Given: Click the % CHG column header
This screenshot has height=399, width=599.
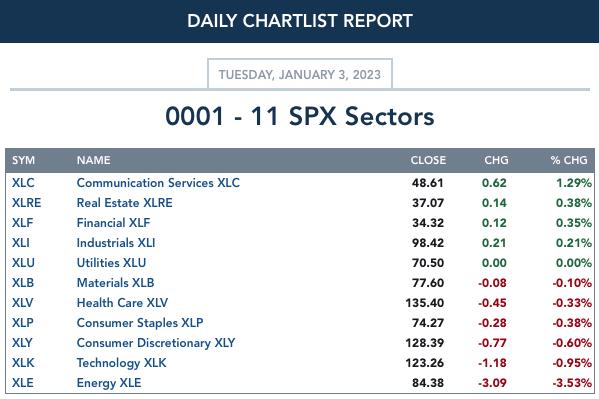Looking at the screenshot, I should click(x=569, y=160).
